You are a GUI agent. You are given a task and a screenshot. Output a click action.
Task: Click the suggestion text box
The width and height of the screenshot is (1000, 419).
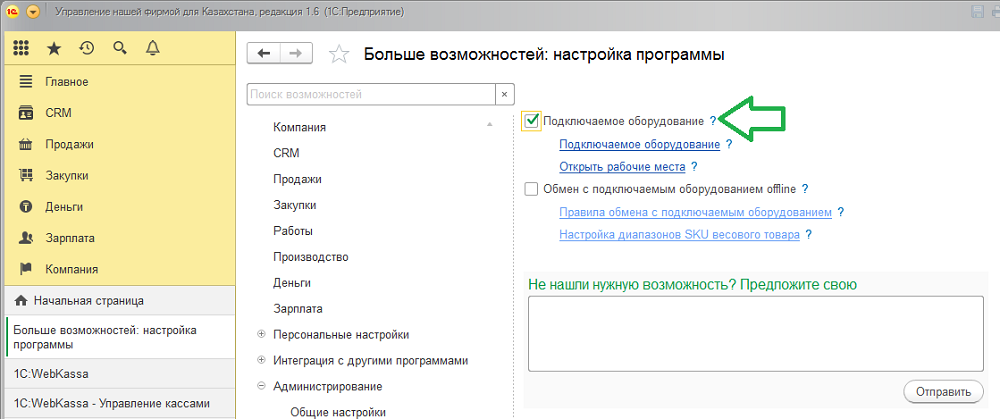(756, 334)
